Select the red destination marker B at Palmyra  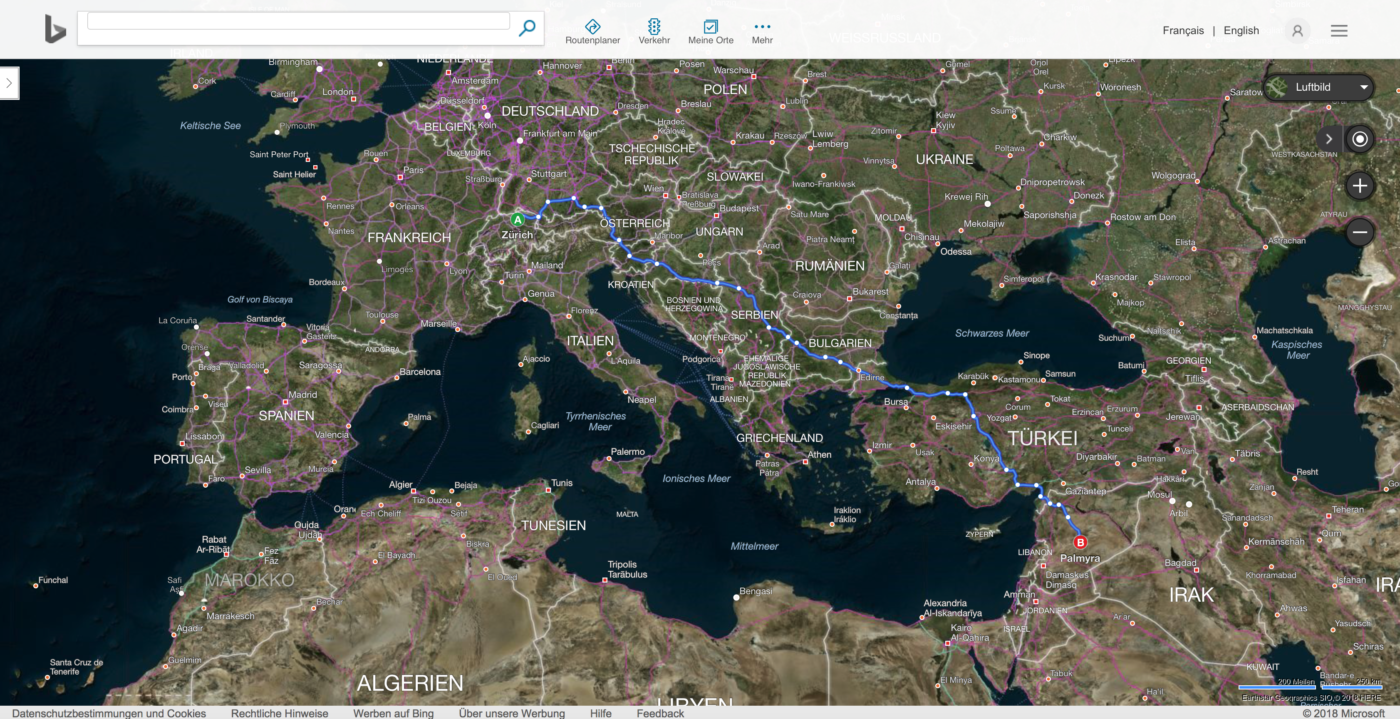coord(1080,542)
